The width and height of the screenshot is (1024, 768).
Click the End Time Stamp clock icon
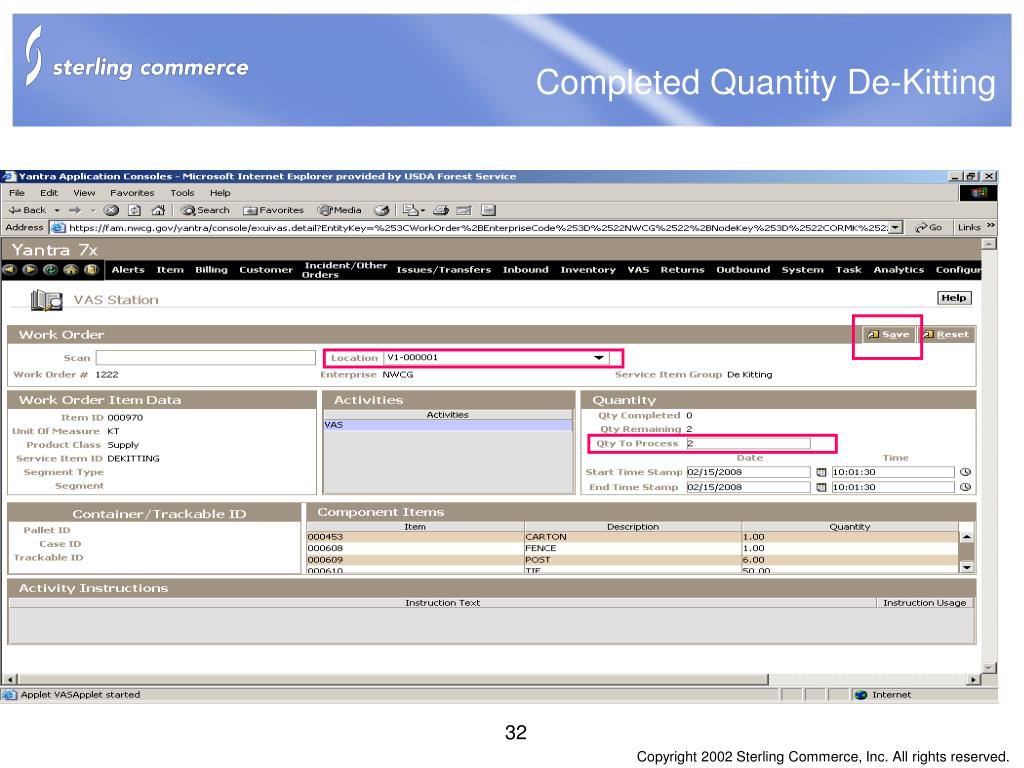966,487
